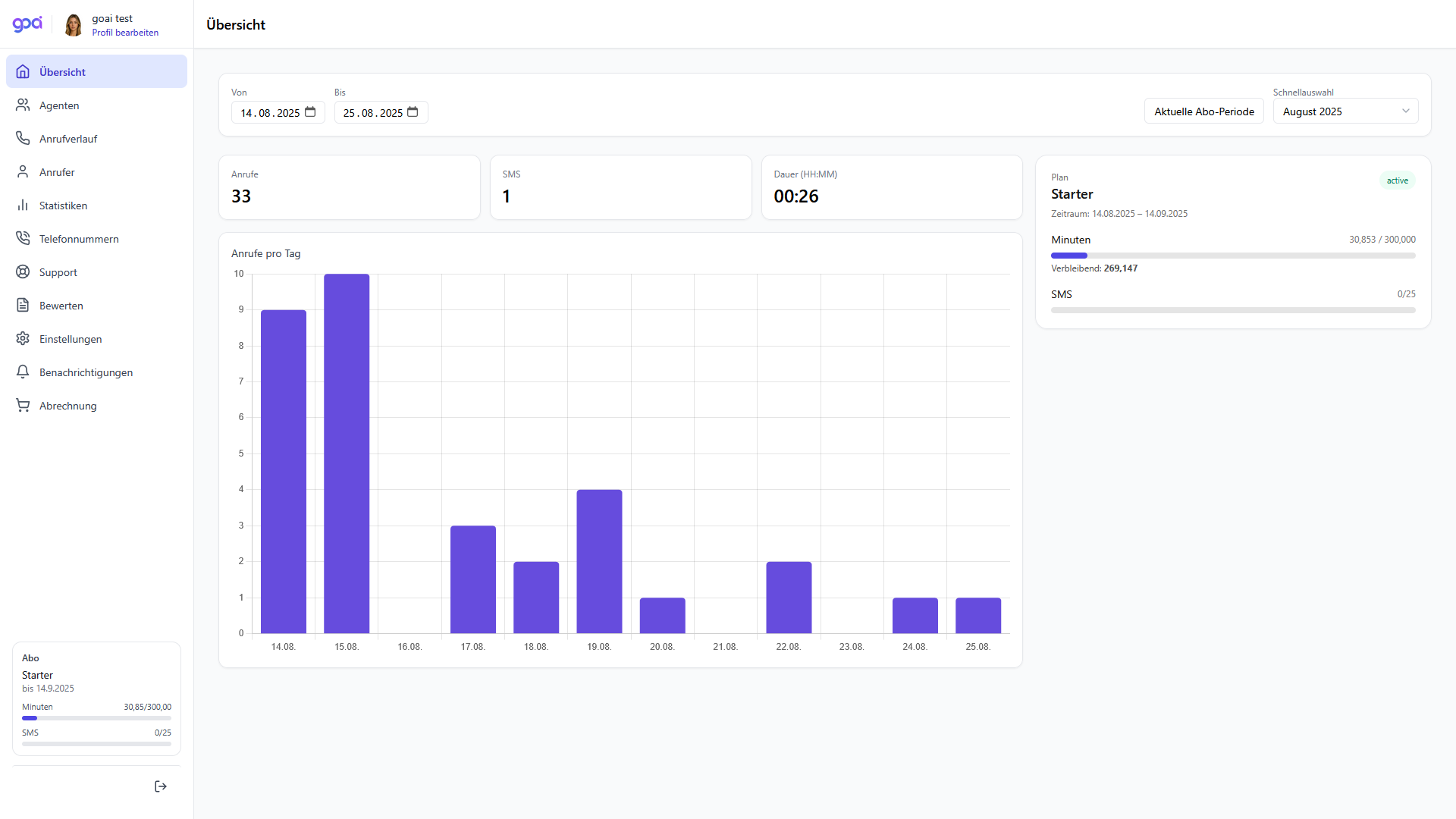Click Aktuelle Abo-Periode button

(1203, 111)
